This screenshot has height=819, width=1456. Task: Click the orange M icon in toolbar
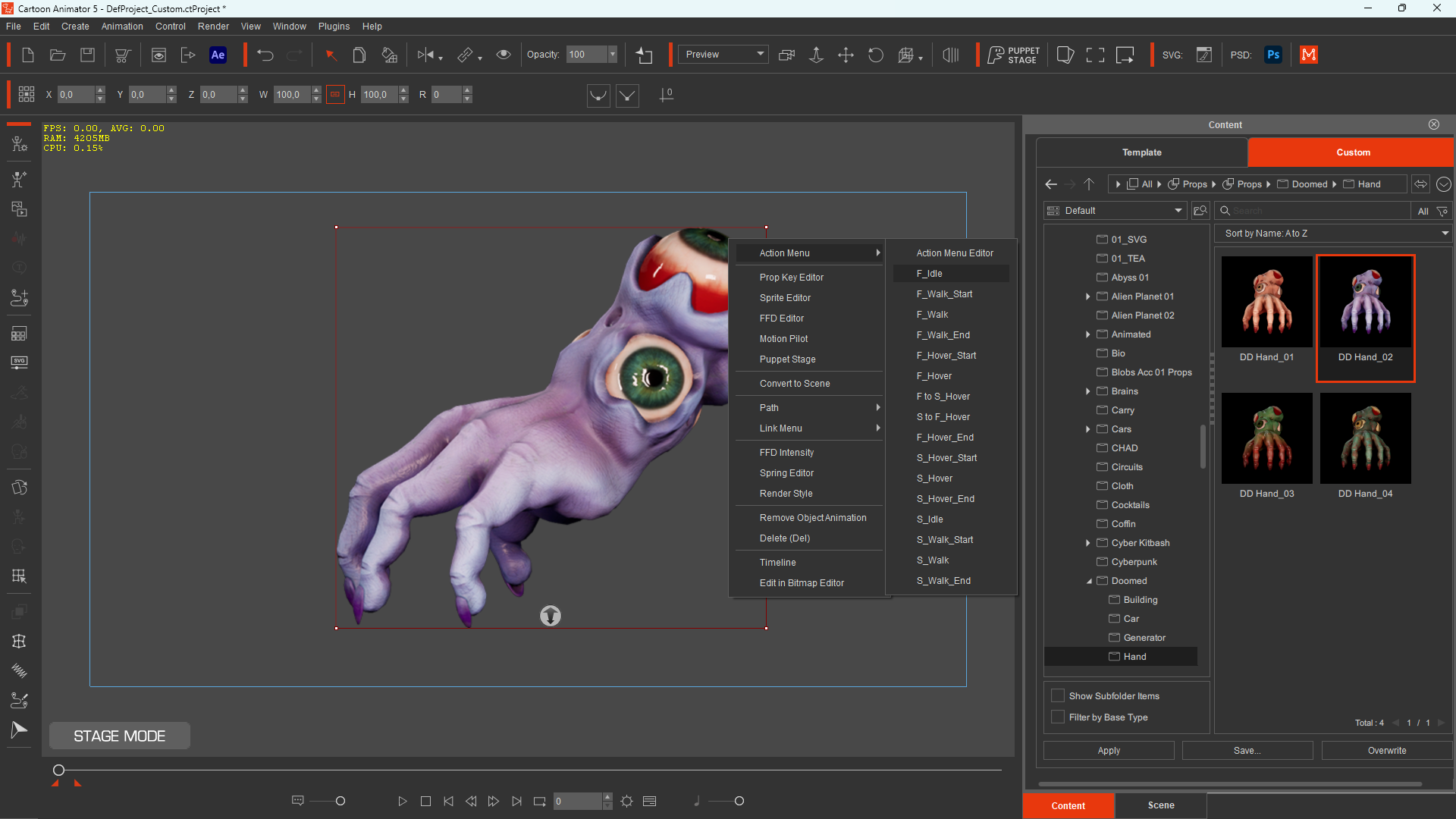(x=1309, y=55)
